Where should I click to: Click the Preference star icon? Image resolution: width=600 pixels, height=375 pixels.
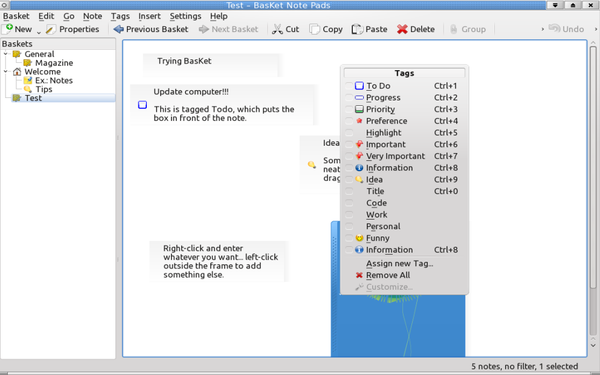[359, 121]
